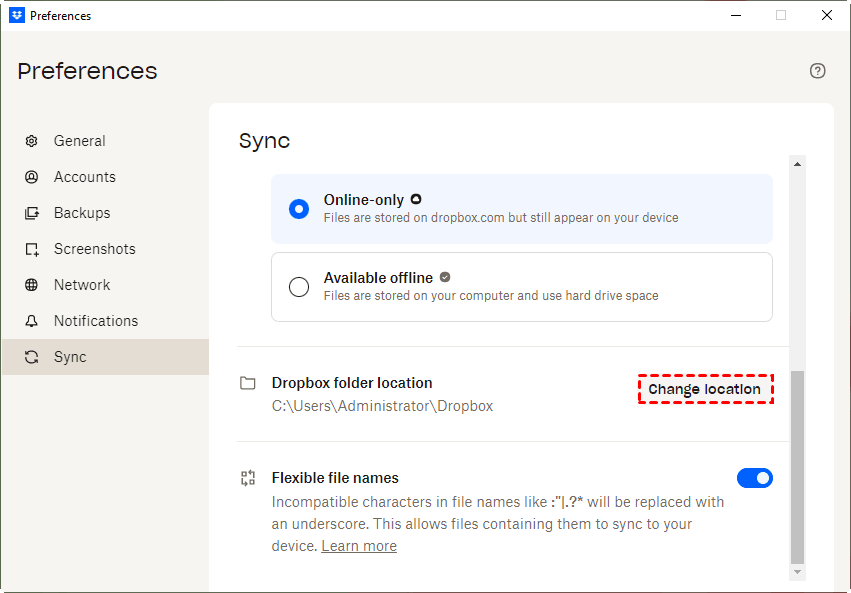Screen dimensions: 851x593
Task: Click the Backups icon in sidebar
Action: 32,213
